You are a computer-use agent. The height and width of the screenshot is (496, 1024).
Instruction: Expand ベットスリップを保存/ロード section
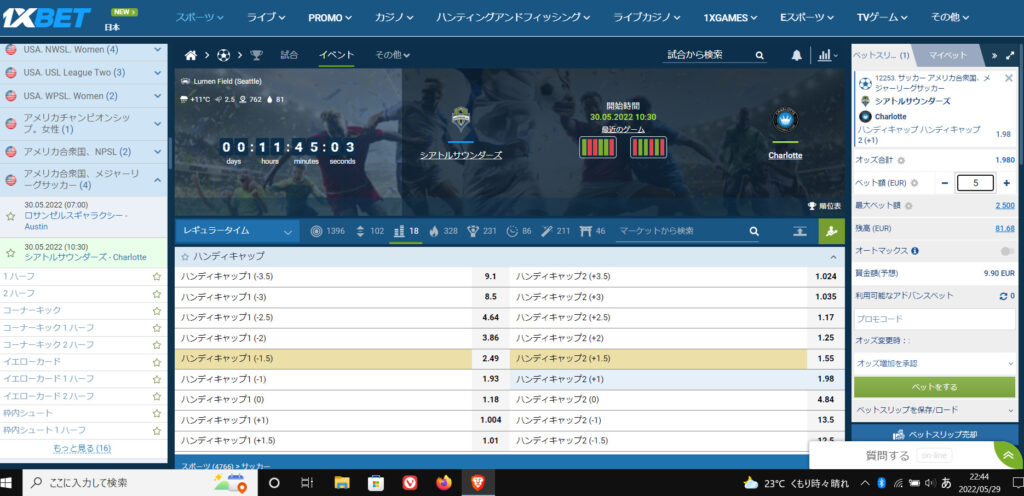tap(935, 410)
